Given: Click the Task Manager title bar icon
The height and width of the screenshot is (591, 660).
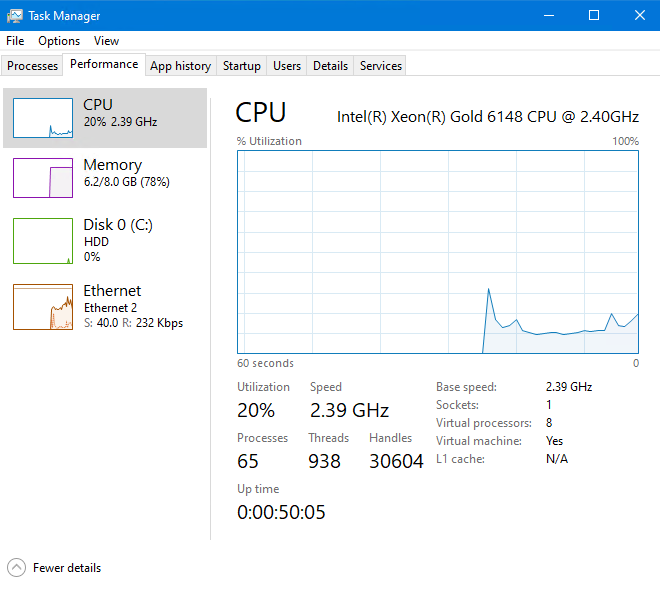Looking at the screenshot, I should (x=14, y=15).
